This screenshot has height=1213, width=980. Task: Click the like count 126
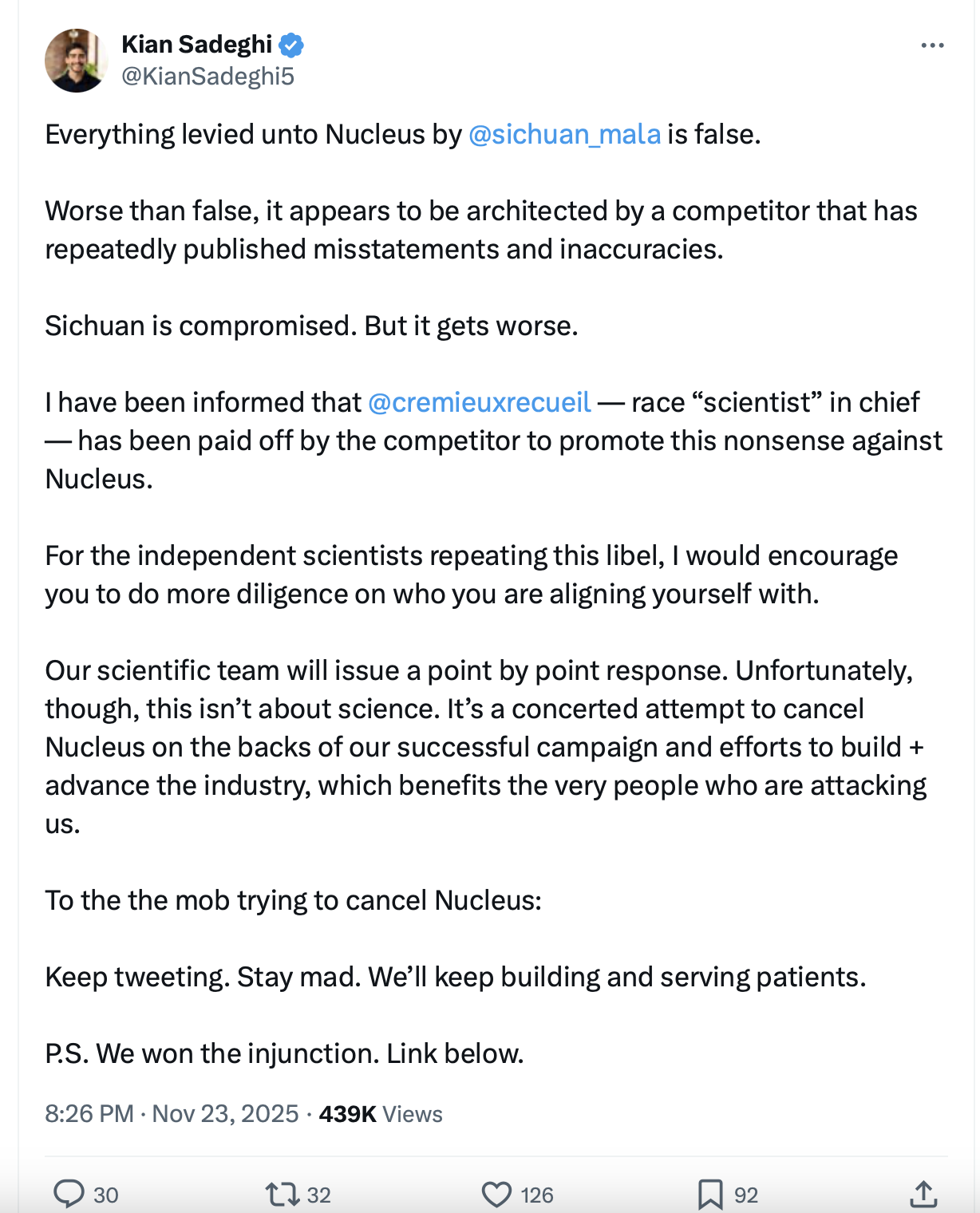coord(537,1195)
